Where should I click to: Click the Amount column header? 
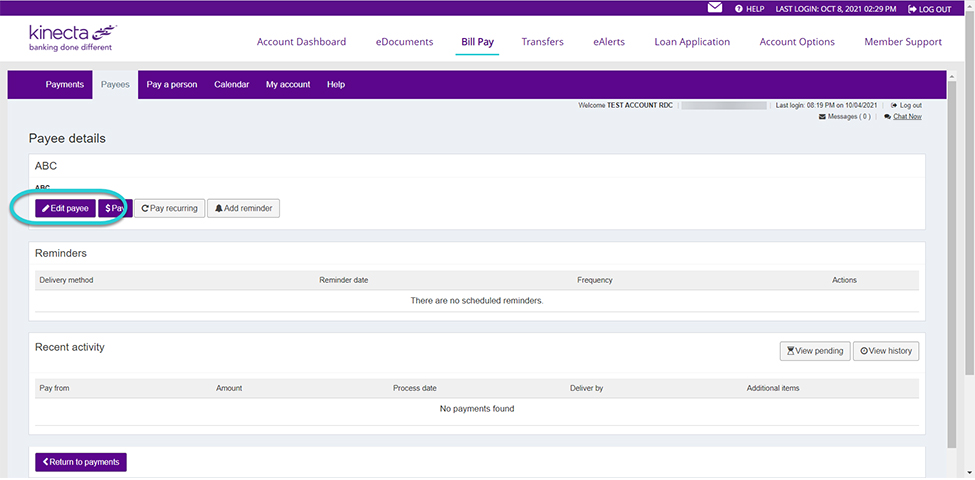tap(229, 388)
